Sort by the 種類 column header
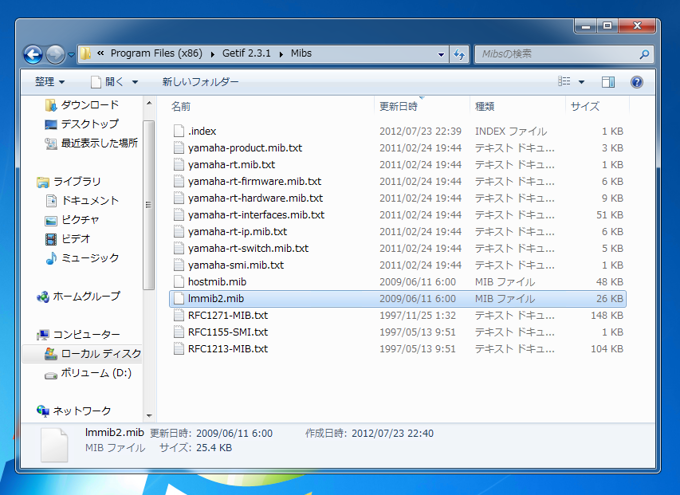680x495 pixels. point(484,106)
